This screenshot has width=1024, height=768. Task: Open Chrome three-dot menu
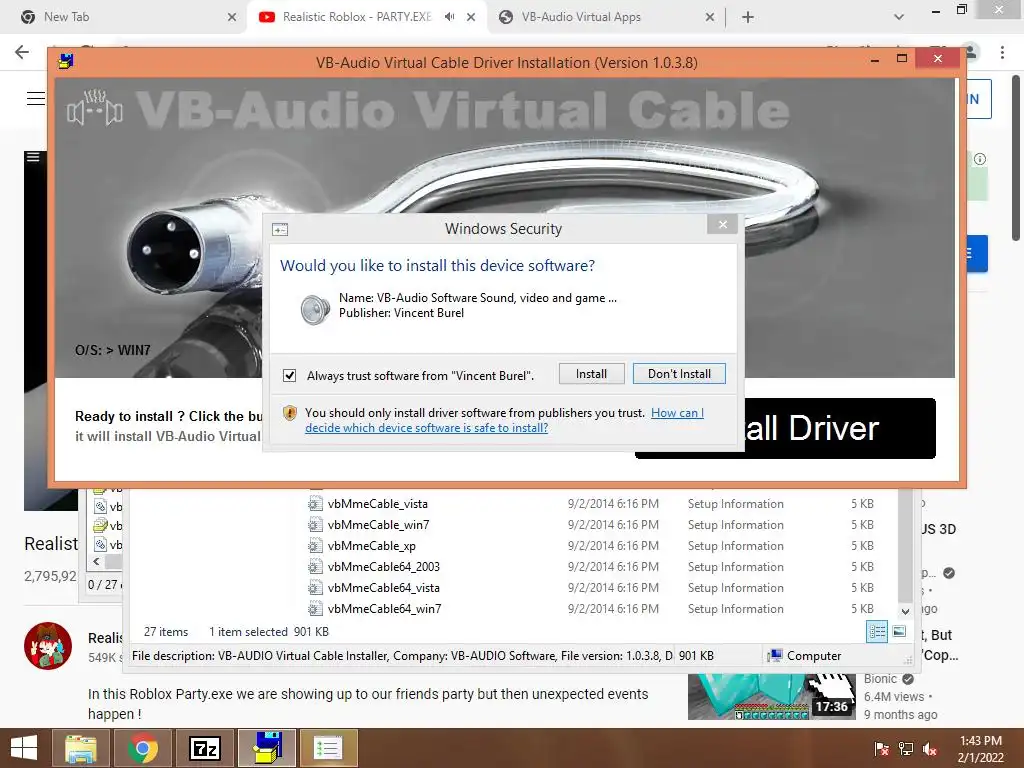(1002, 52)
